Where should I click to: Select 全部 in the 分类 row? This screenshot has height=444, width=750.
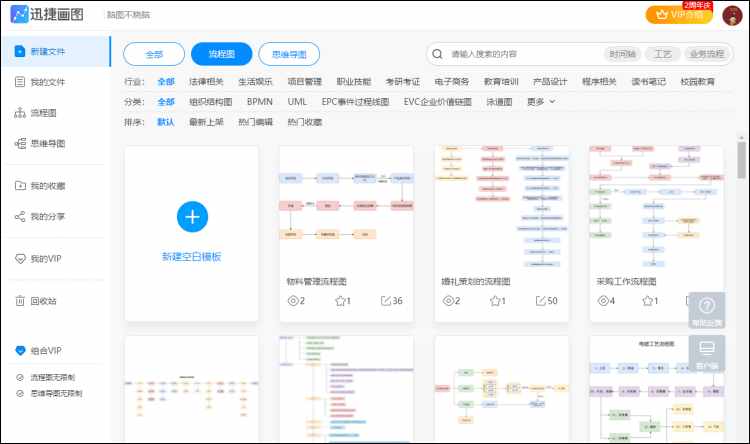point(166,102)
